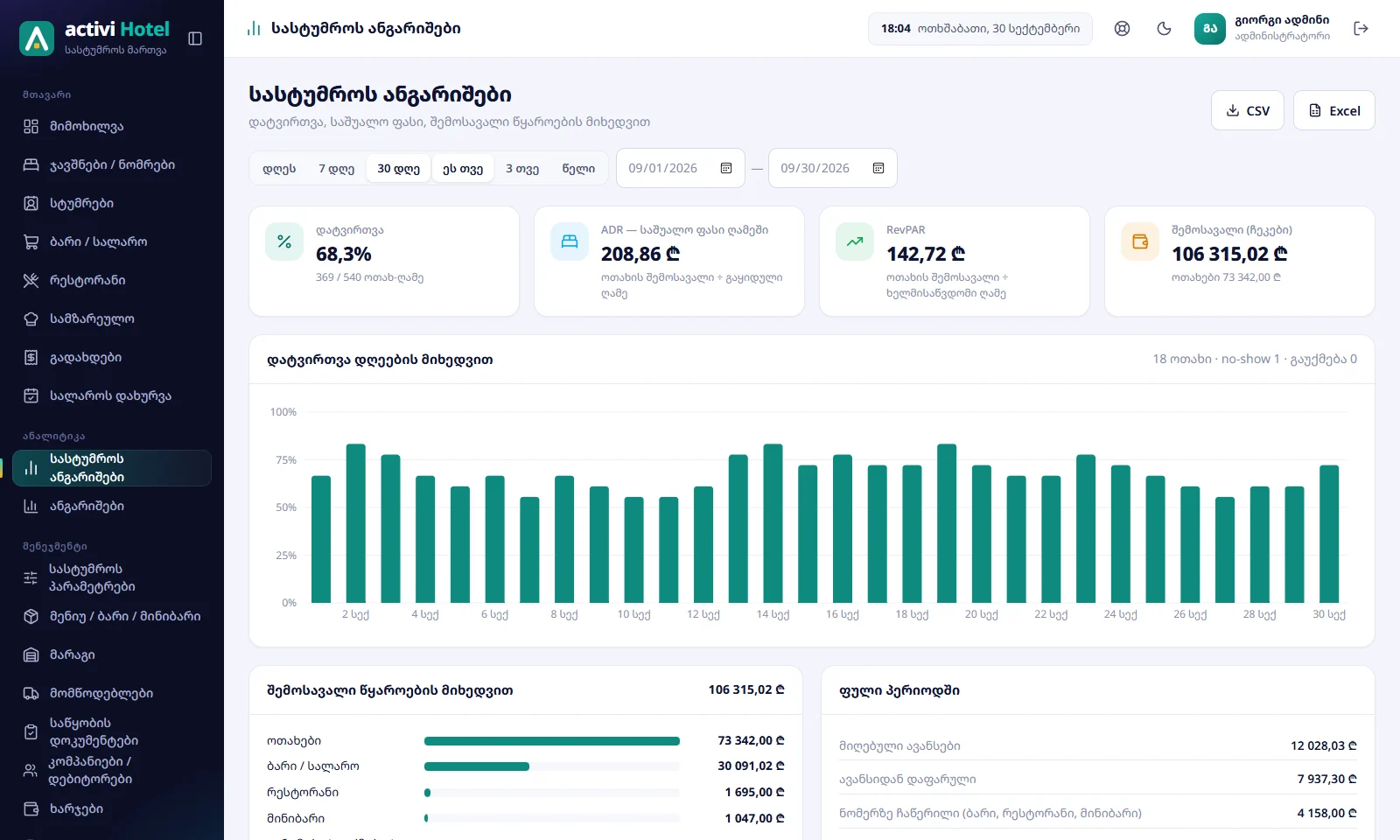This screenshot has height=840, width=1400.
Task: Open support via the lifebuoy icon
Action: point(1122,29)
